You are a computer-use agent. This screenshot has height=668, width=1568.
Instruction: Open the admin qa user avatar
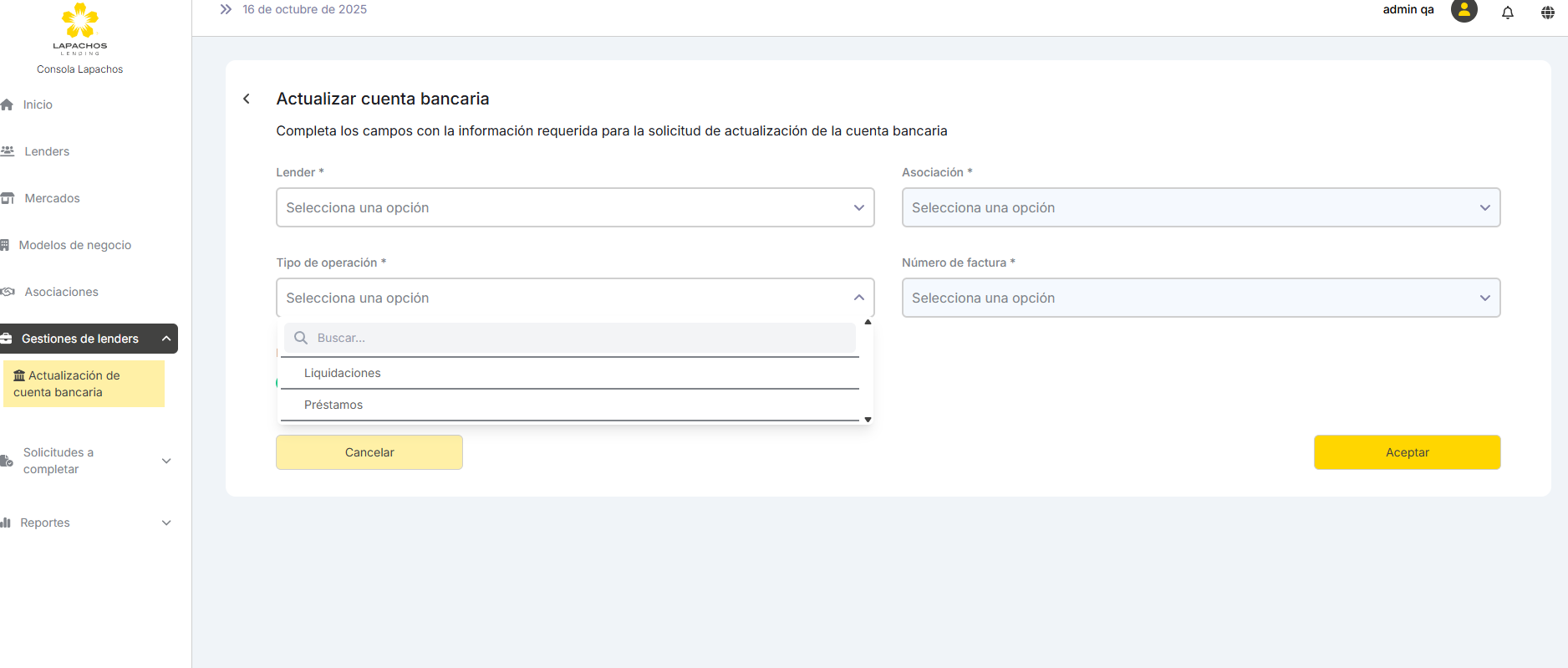pos(1464,11)
